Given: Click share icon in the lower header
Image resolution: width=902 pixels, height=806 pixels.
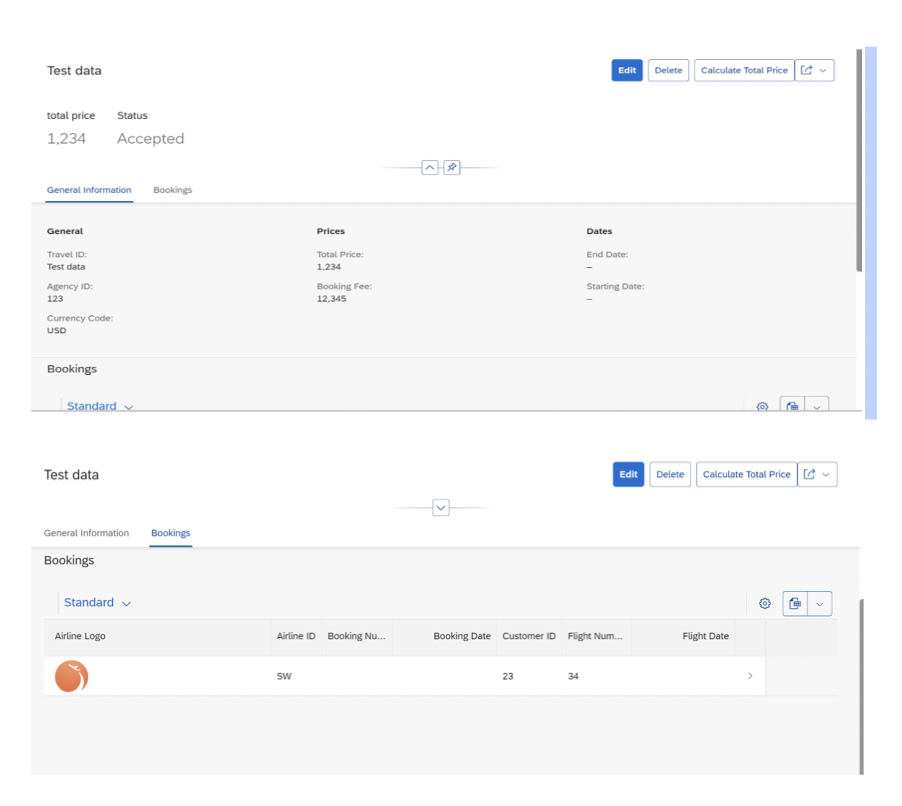Looking at the screenshot, I should pos(809,474).
